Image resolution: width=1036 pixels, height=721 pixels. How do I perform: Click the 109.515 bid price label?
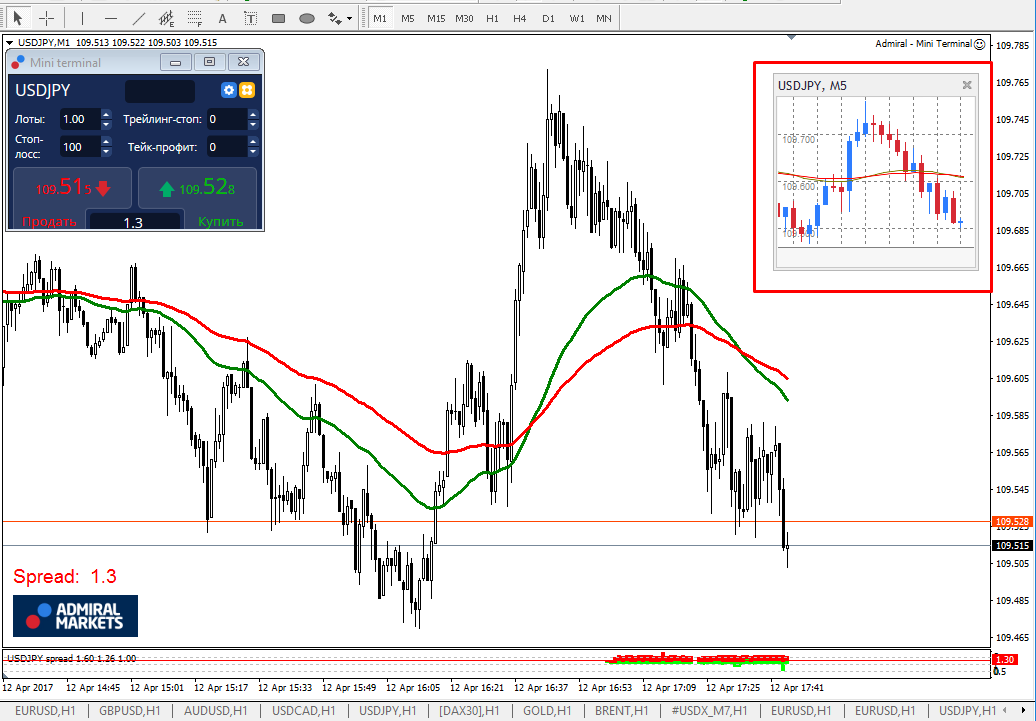click(x=1012, y=545)
